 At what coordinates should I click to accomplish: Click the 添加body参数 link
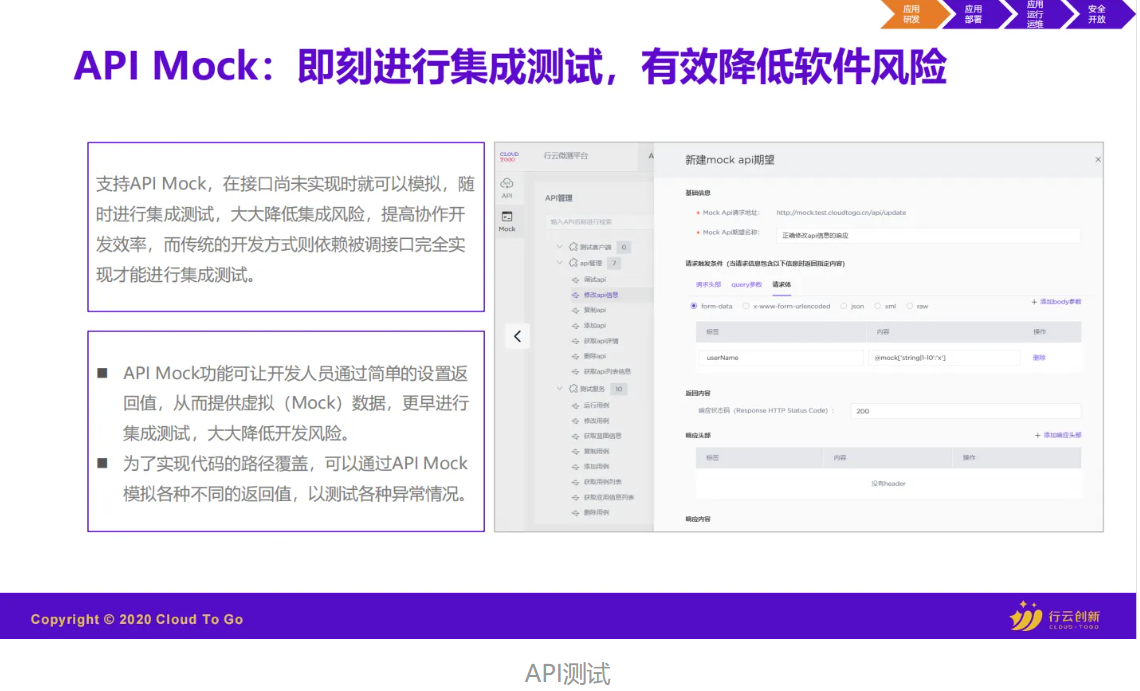1057,302
